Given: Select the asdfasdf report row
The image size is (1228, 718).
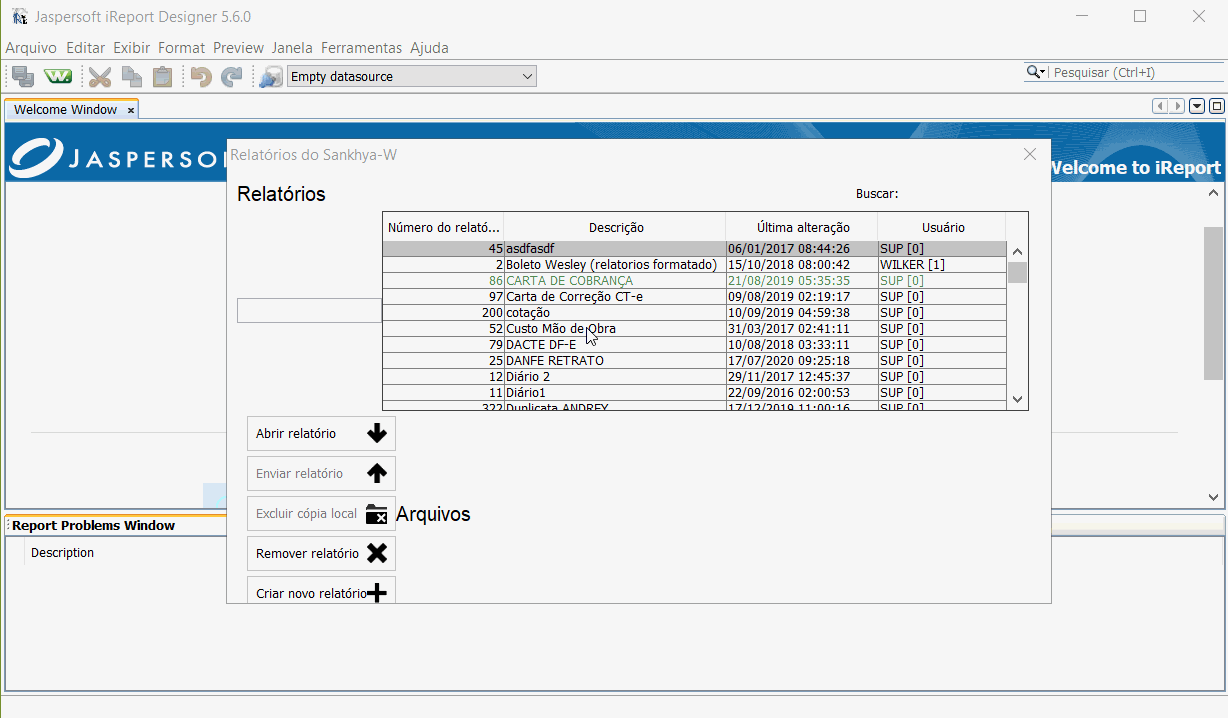Looking at the screenshot, I should pyautogui.click(x=694, y=248).
